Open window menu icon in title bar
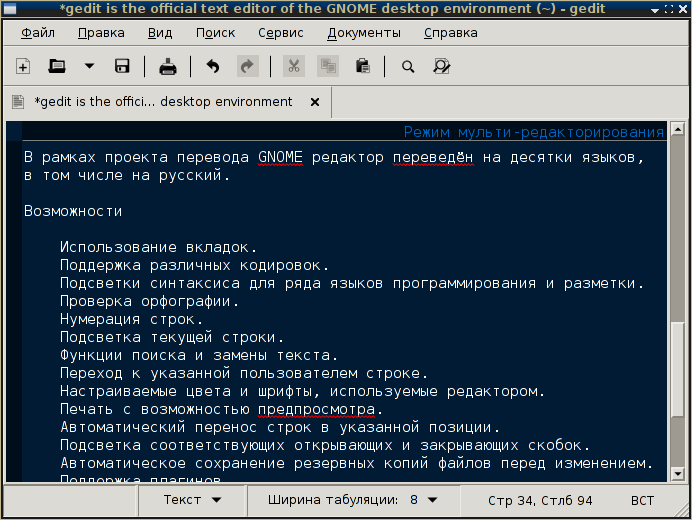Image resolution: width=692 pixels, height=520 pixels. (x=9, y=9)
